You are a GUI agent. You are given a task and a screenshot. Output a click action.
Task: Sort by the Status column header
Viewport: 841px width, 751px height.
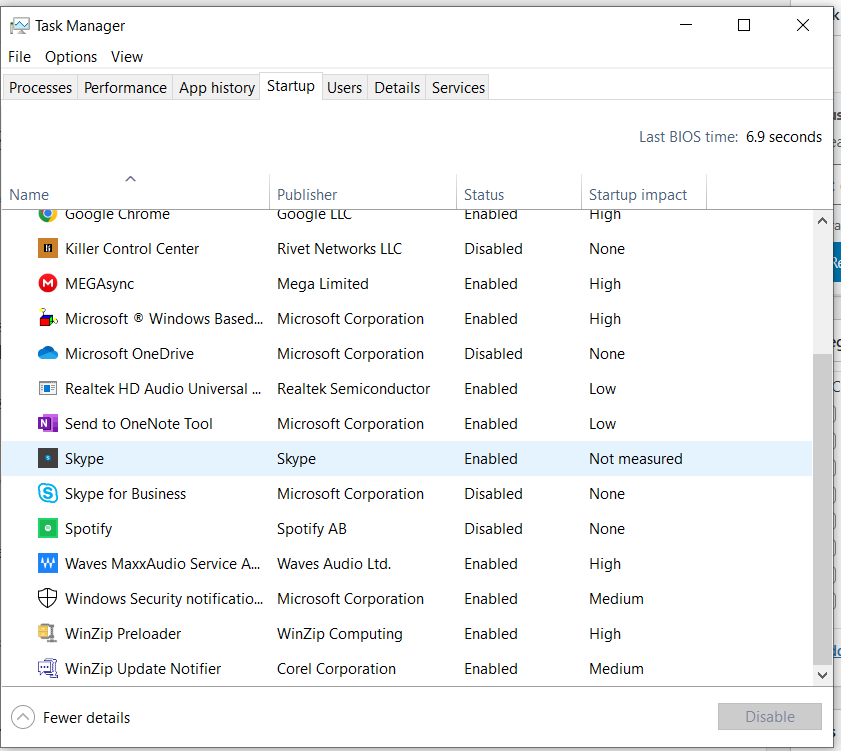click(x=519, y=191)
